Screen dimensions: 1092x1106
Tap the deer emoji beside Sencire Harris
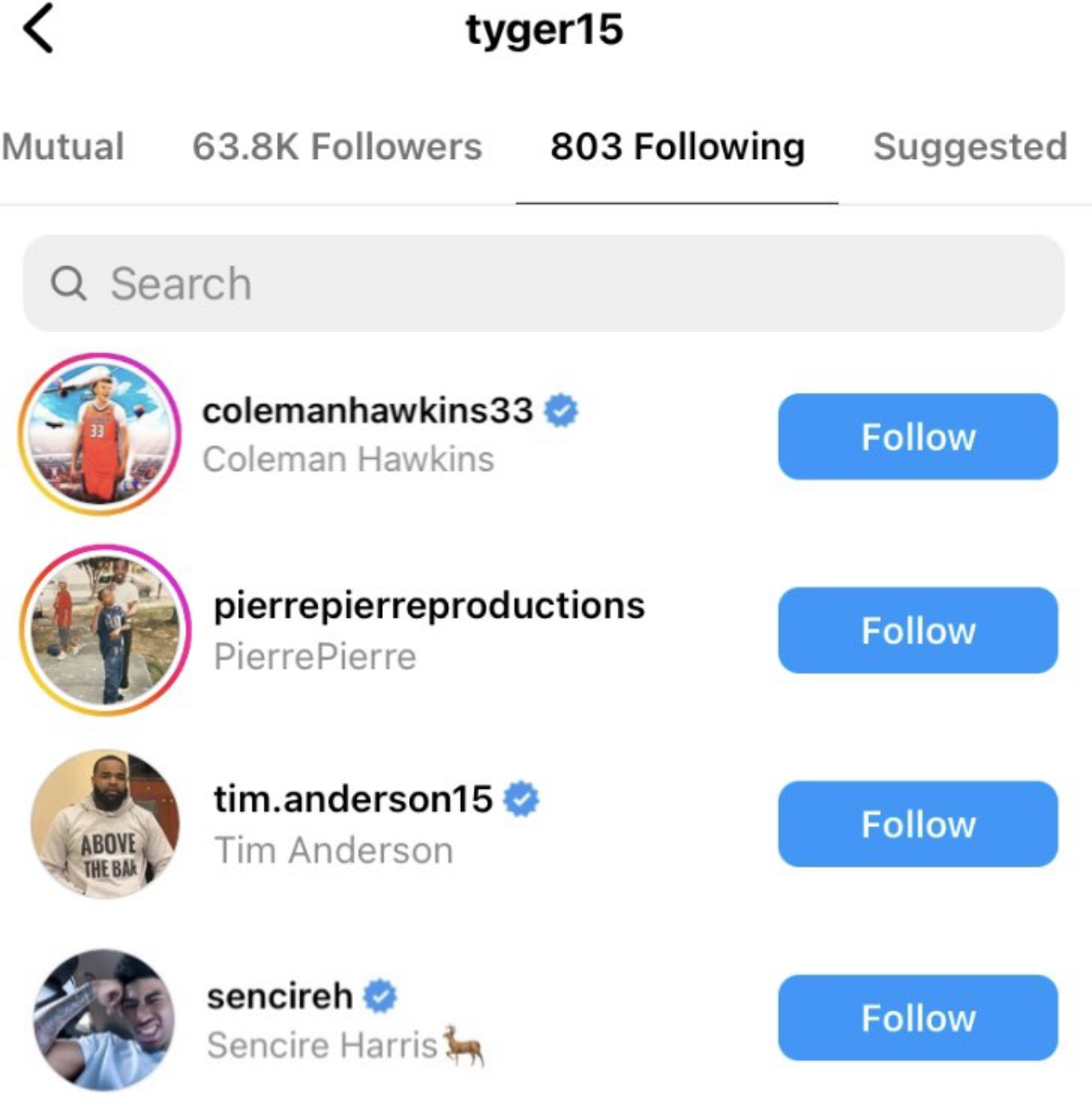click(x=464, y=1045)
